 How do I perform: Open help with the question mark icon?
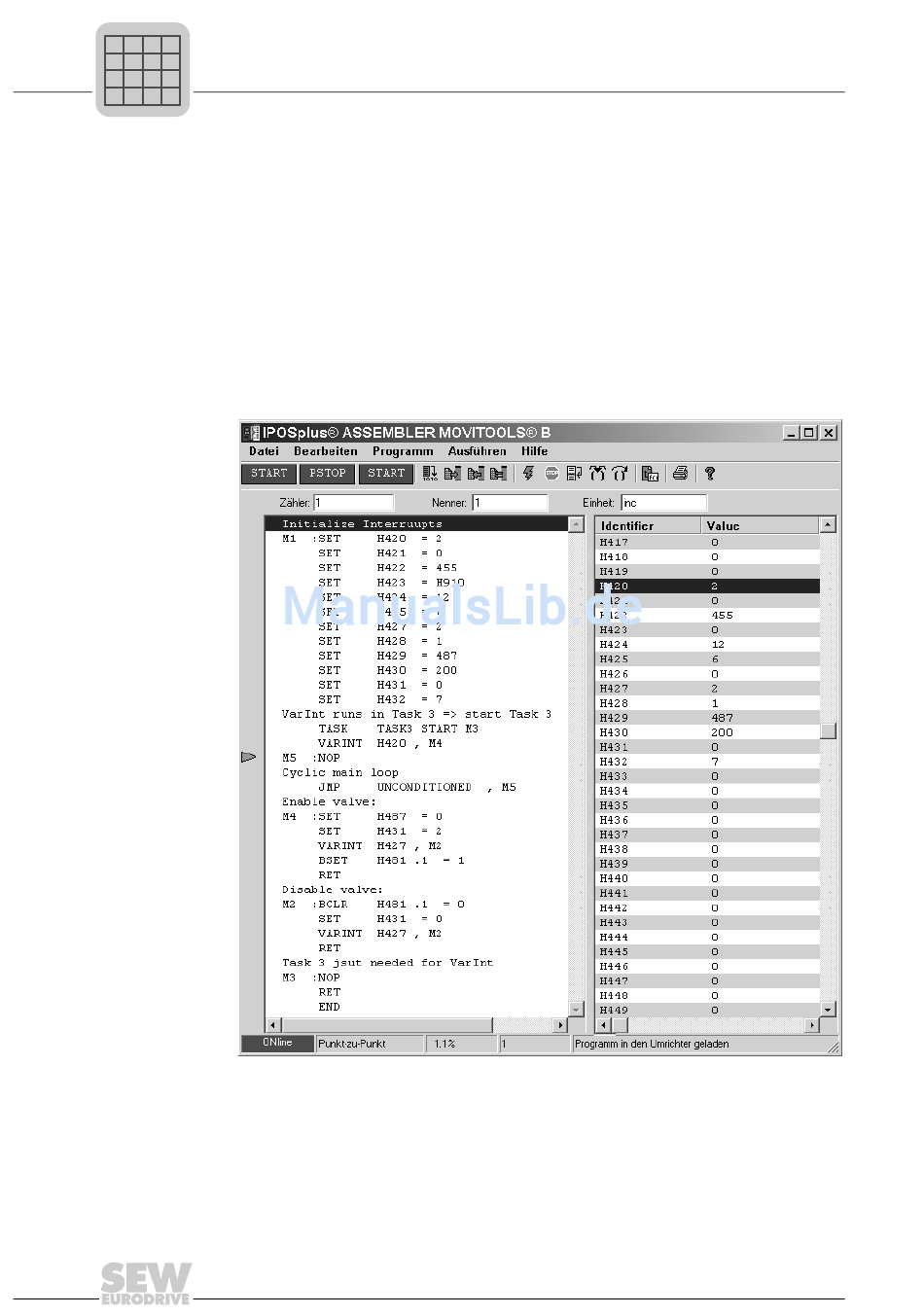710,474
